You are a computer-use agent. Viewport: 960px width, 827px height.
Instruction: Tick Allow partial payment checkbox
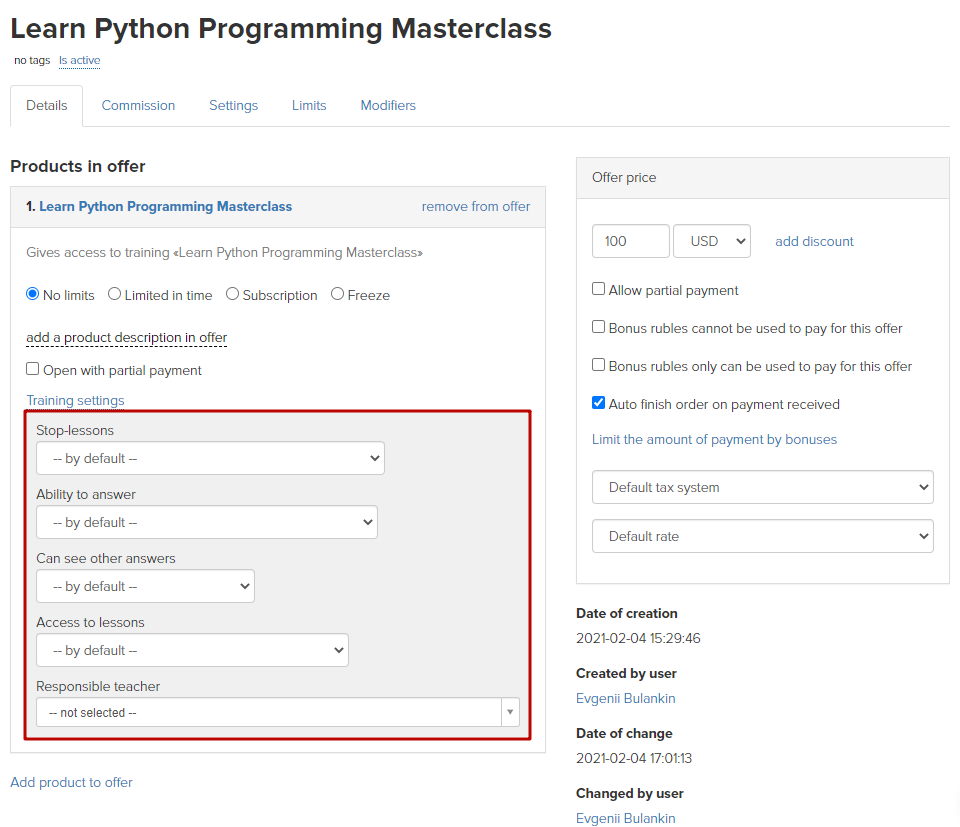598,289
